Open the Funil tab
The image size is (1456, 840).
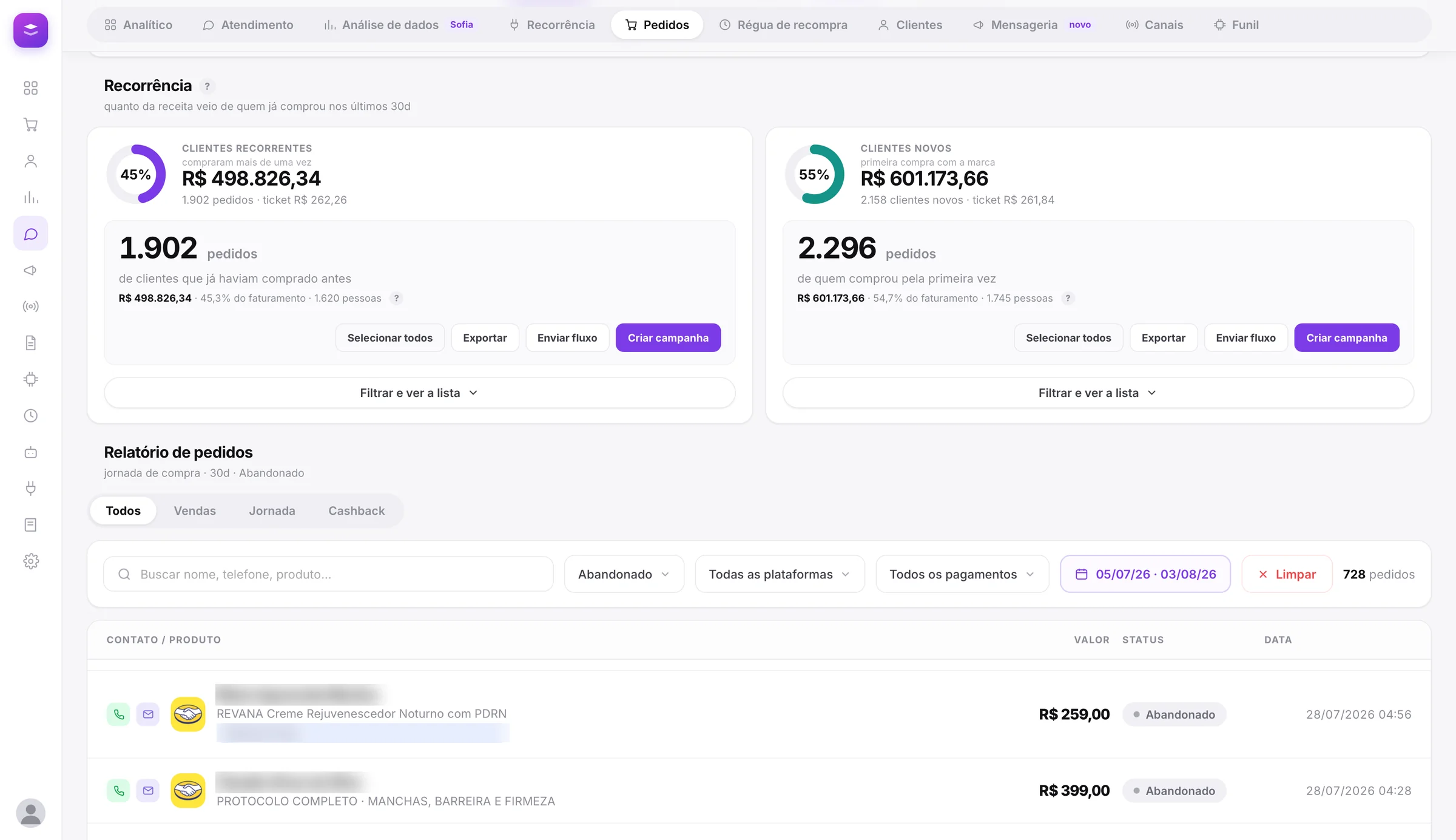[x=1236, y=25]
